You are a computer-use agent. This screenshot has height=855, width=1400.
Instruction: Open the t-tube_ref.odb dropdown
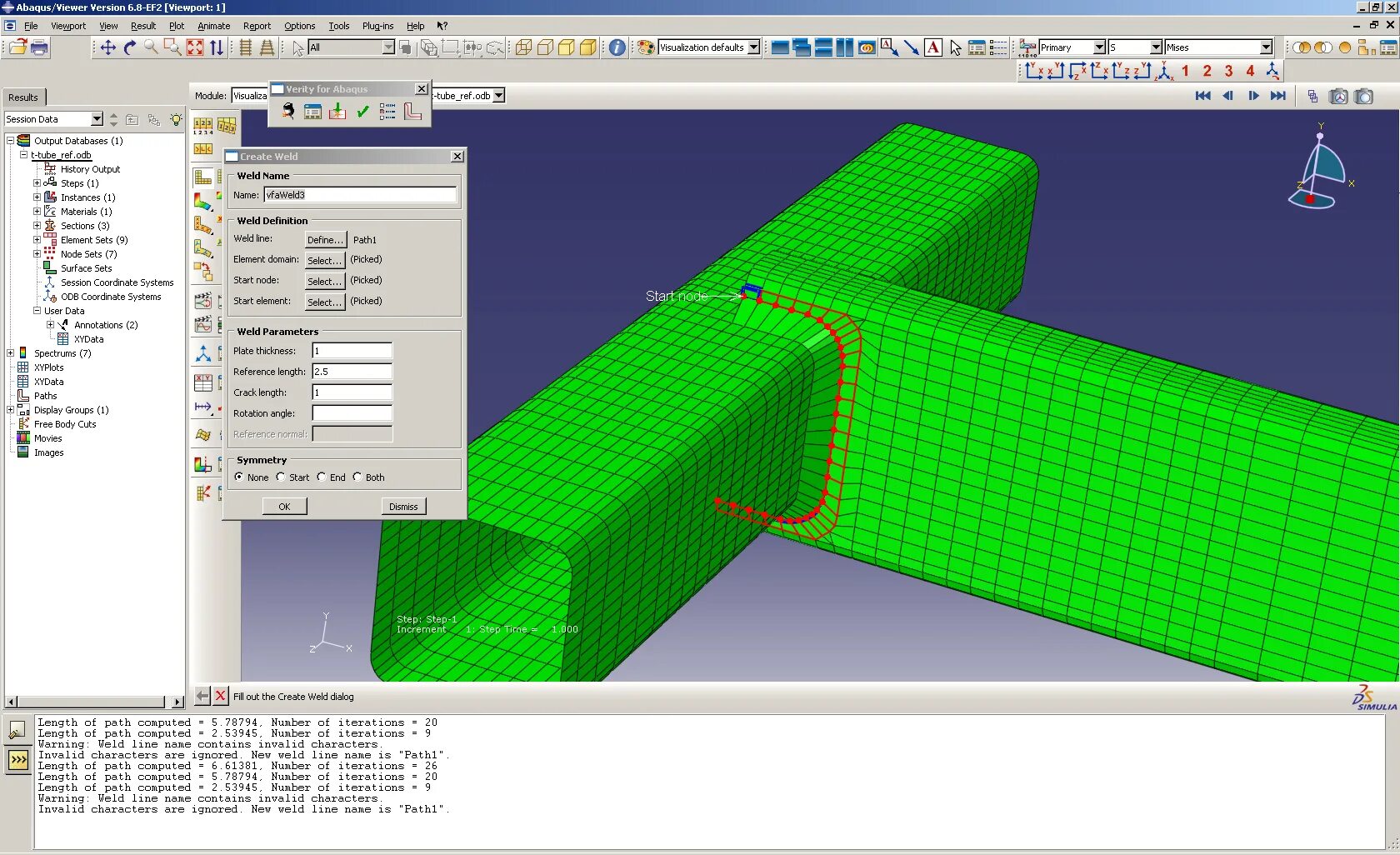click(x=498, y=96)
